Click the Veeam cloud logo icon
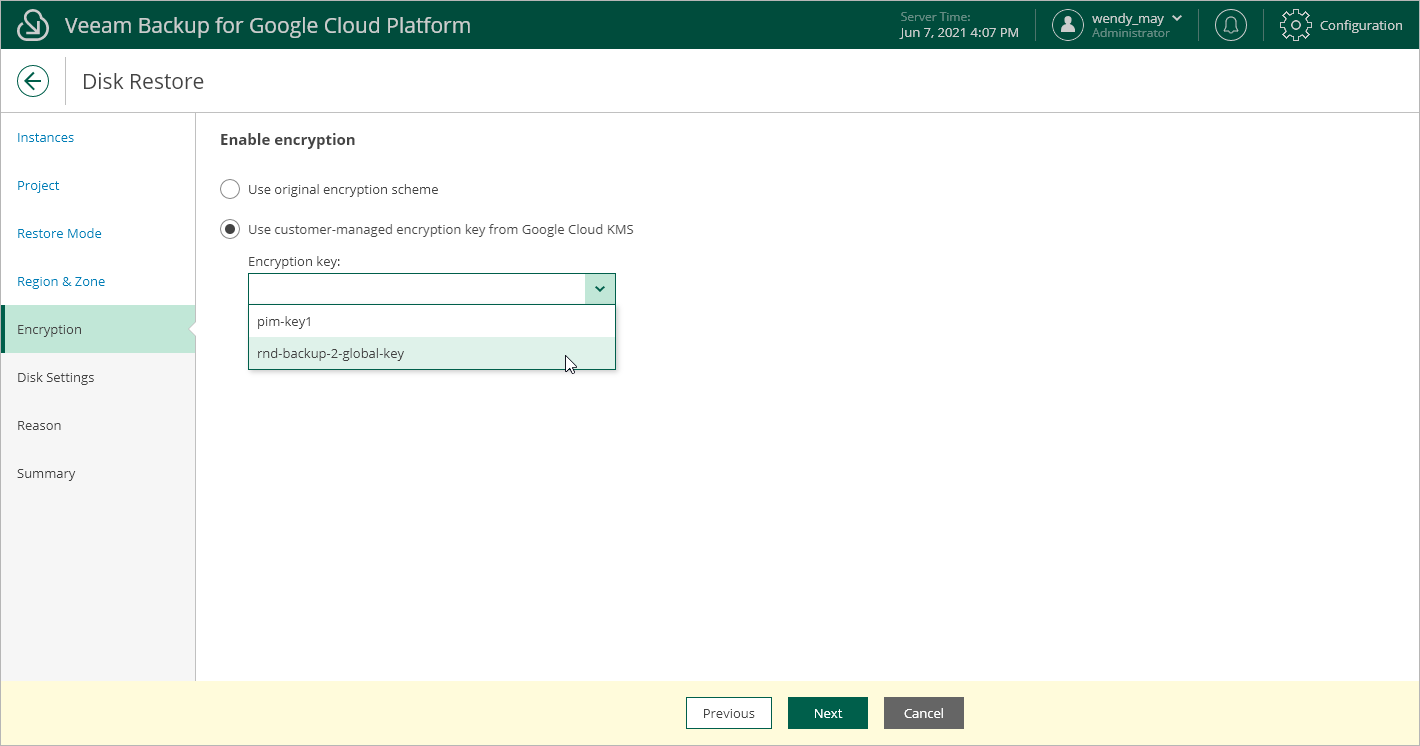This screenshot has height=746, width=1420. tap(33, 25)
